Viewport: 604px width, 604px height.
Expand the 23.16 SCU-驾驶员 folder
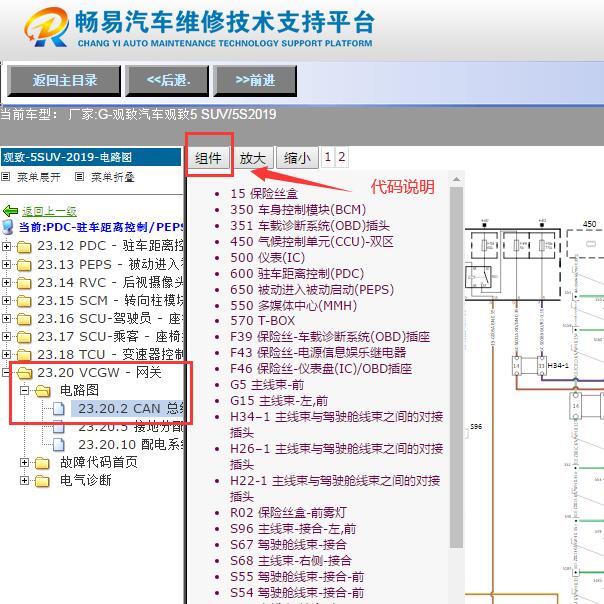pyautogui.click(x=6, y=318)
